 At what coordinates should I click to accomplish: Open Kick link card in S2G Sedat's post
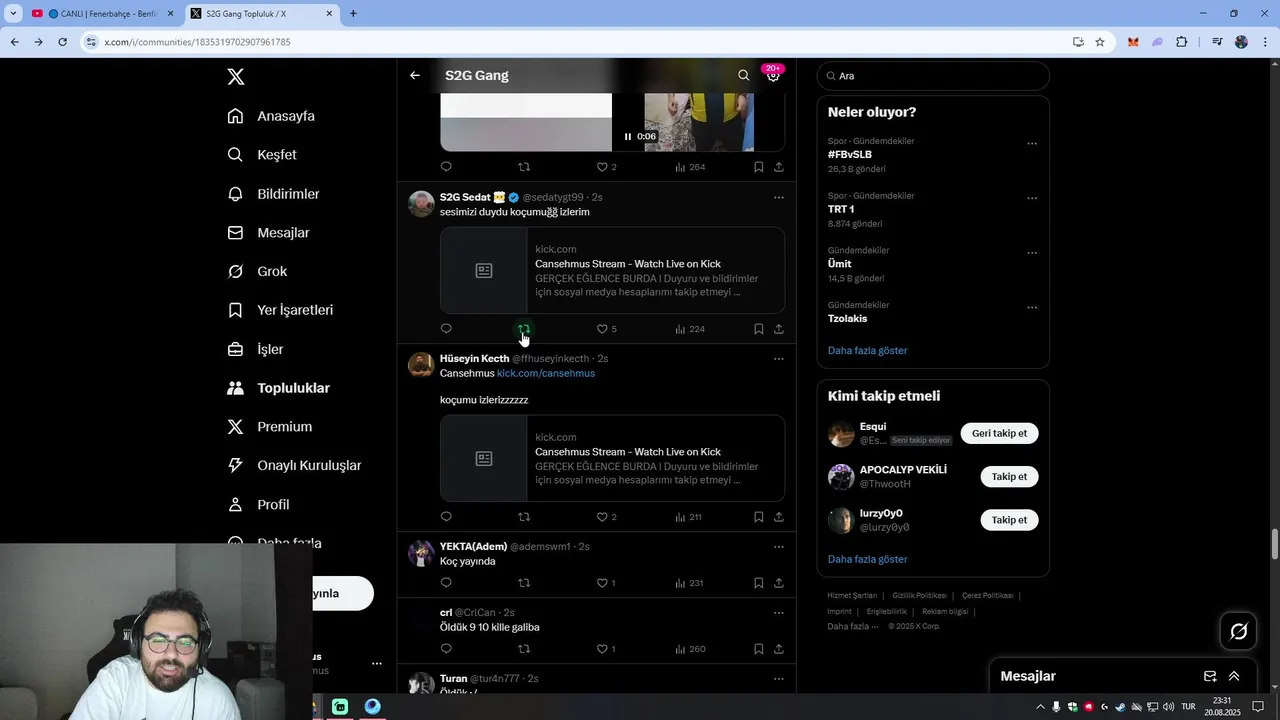tap(612, 271)
